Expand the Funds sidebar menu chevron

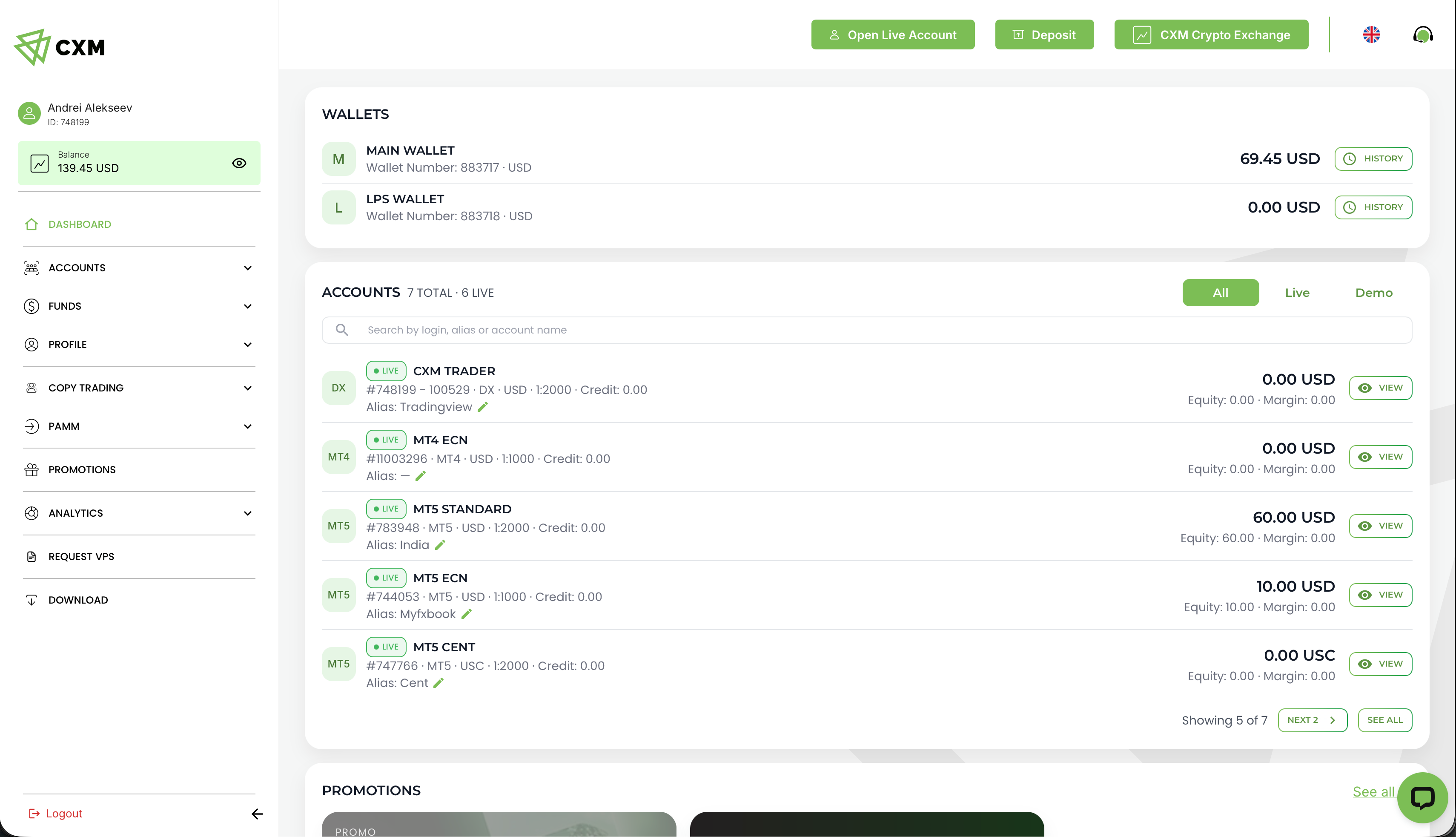pos(248,306)
